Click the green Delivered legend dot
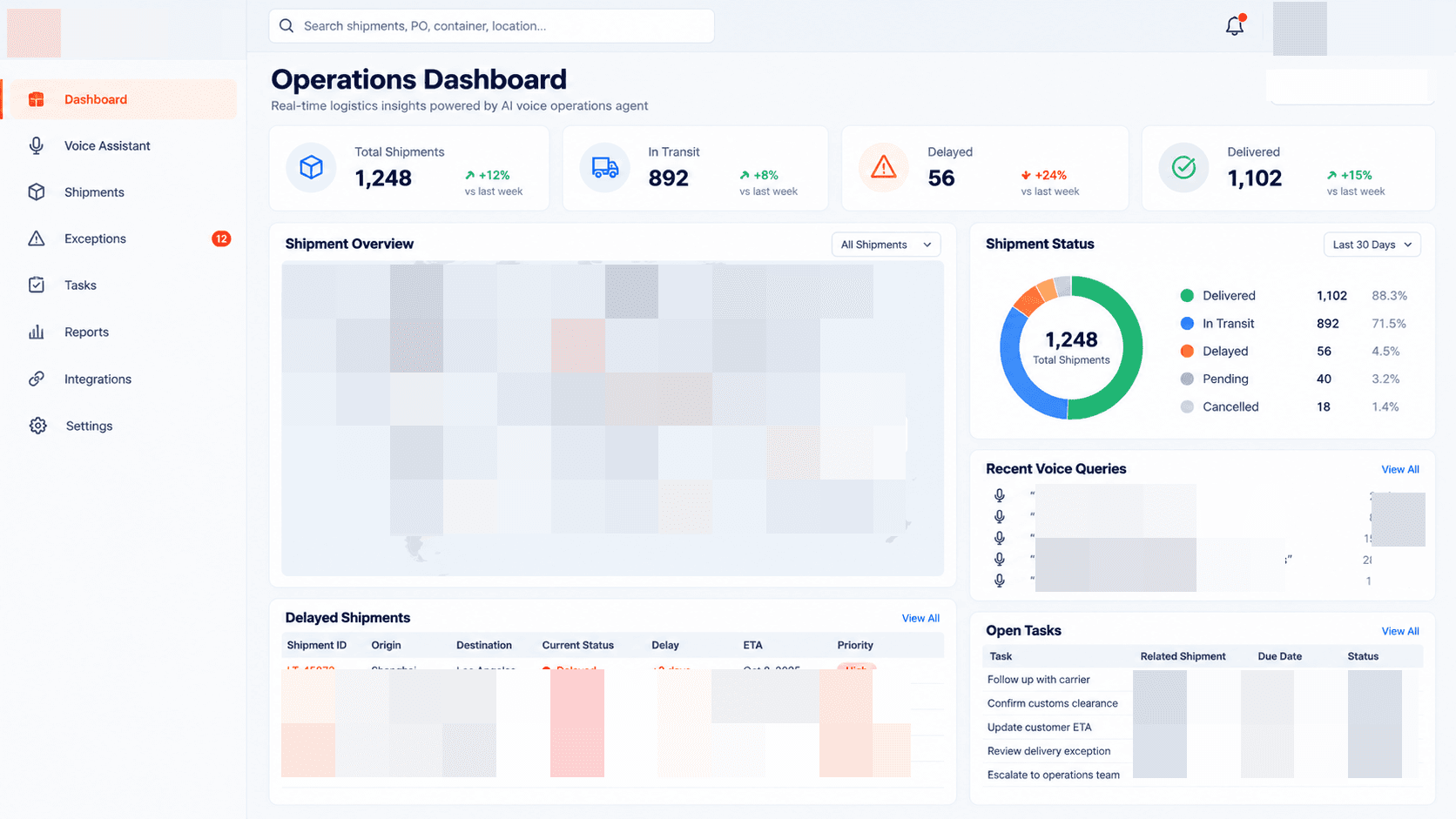The image size is (1456, 819). pyautogui.click(x=1187, y=296)
